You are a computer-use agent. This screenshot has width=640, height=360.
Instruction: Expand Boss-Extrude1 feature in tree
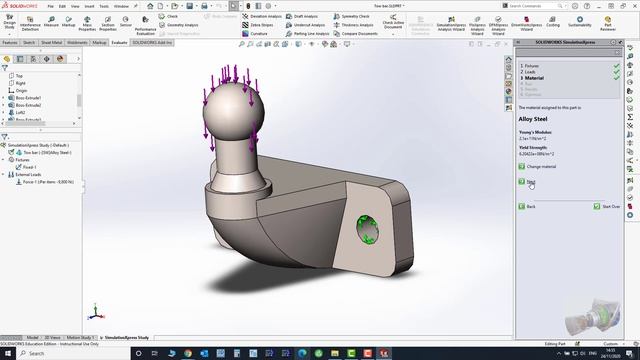pyautogui.click(x=3, y=98)
